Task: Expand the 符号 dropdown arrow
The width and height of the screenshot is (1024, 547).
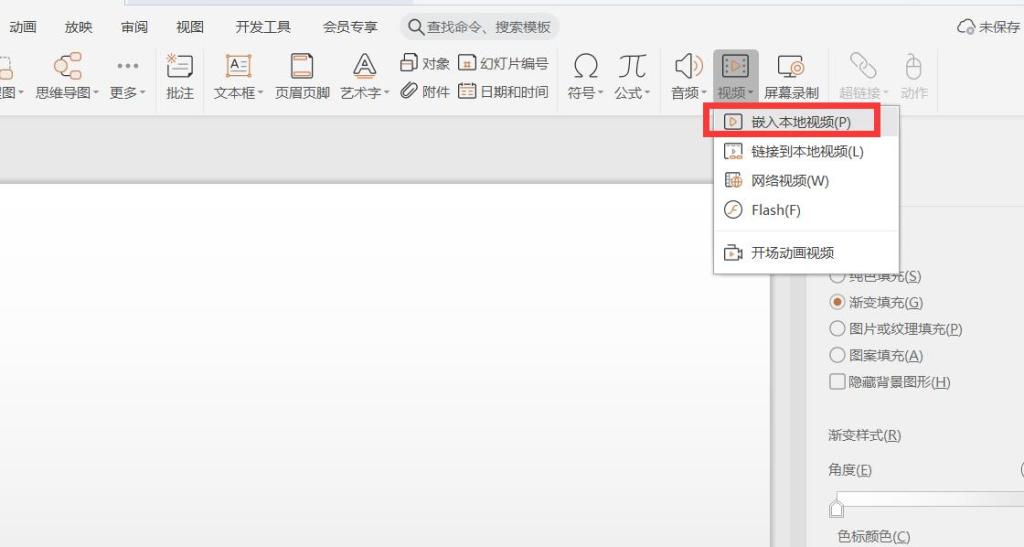Action: point(601,93)
